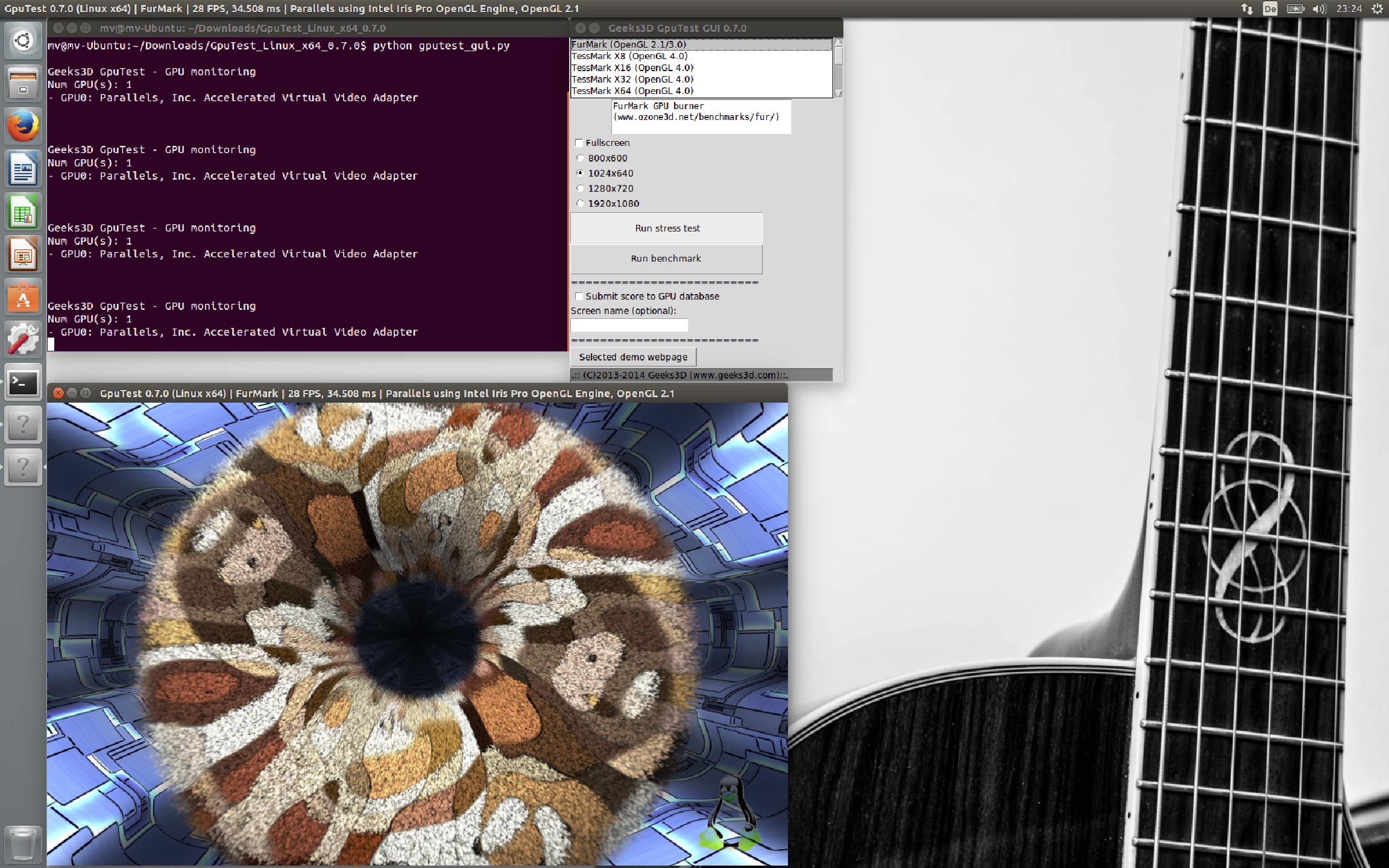Open LibreOffice Impress launcher icon
Viewport: 1389px width, 868px height.
click(x=23, y=254)
